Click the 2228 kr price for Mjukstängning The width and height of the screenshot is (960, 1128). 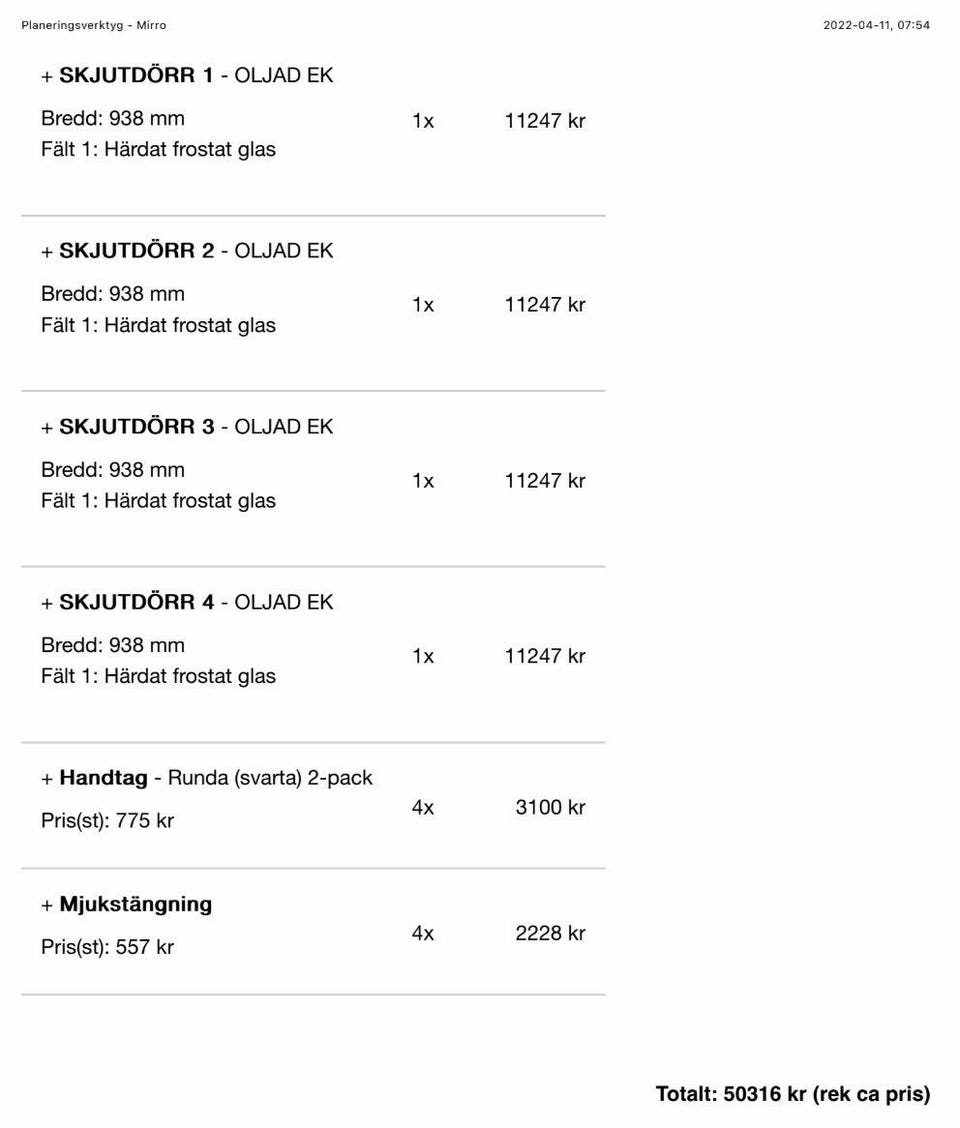pos(550,933)
